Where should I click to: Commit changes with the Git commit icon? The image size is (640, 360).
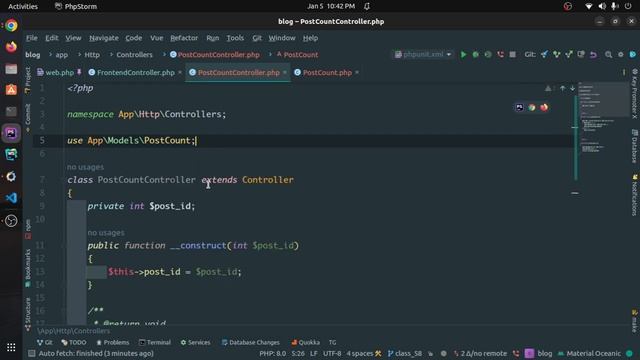point(556,54)
